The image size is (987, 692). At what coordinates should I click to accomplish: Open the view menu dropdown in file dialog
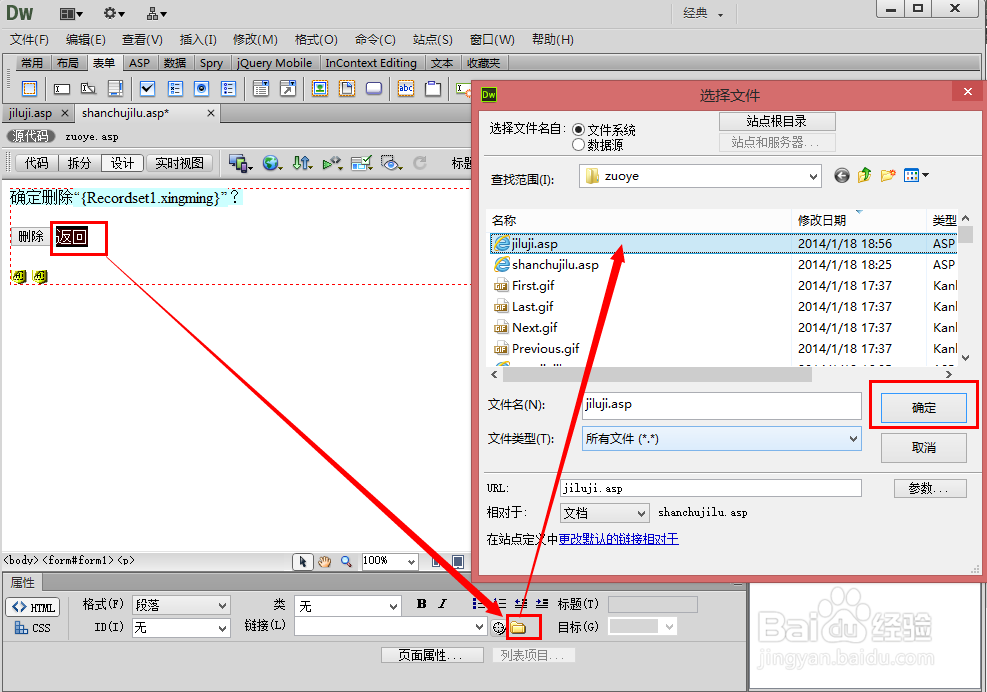tap(916, 176)
